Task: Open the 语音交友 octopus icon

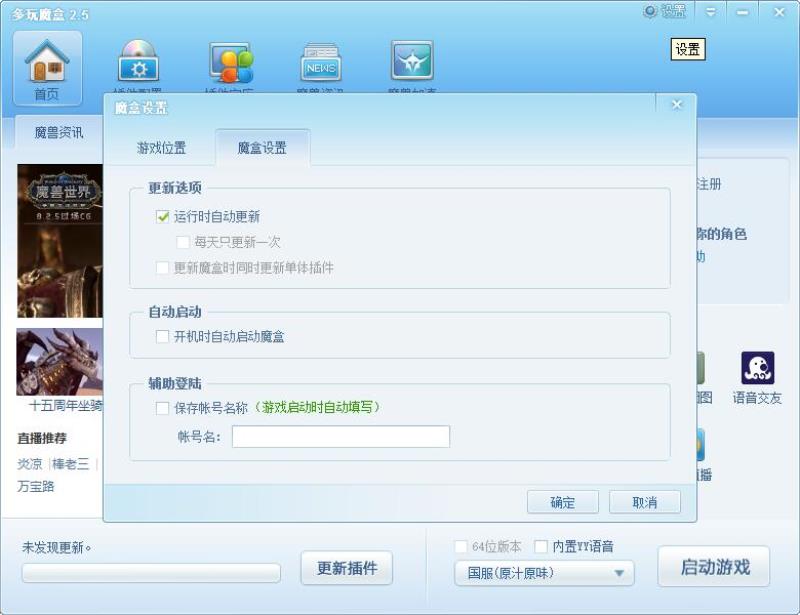Action: tap(758, 367)
